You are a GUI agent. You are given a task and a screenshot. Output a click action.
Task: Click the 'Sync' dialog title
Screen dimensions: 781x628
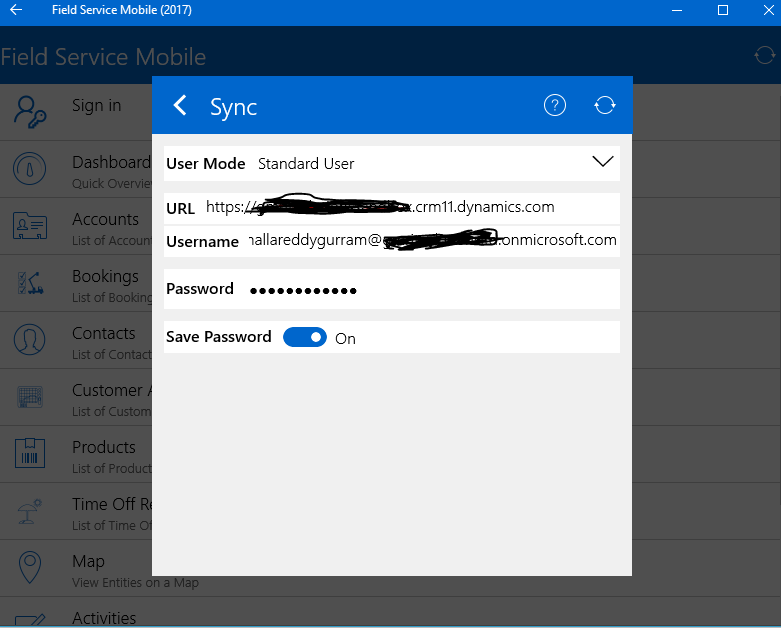coord(233,108)
